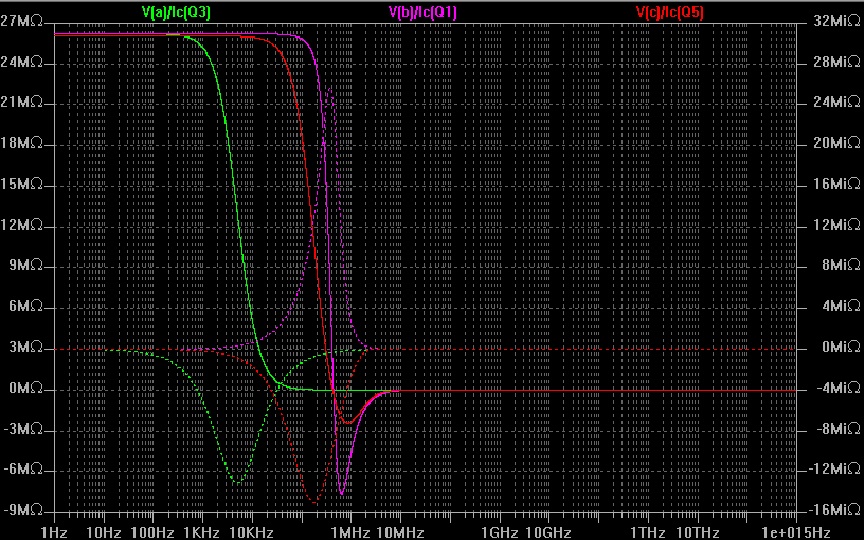
Task: Click the 16MiΩ right axis label
Action: point(836,184)
